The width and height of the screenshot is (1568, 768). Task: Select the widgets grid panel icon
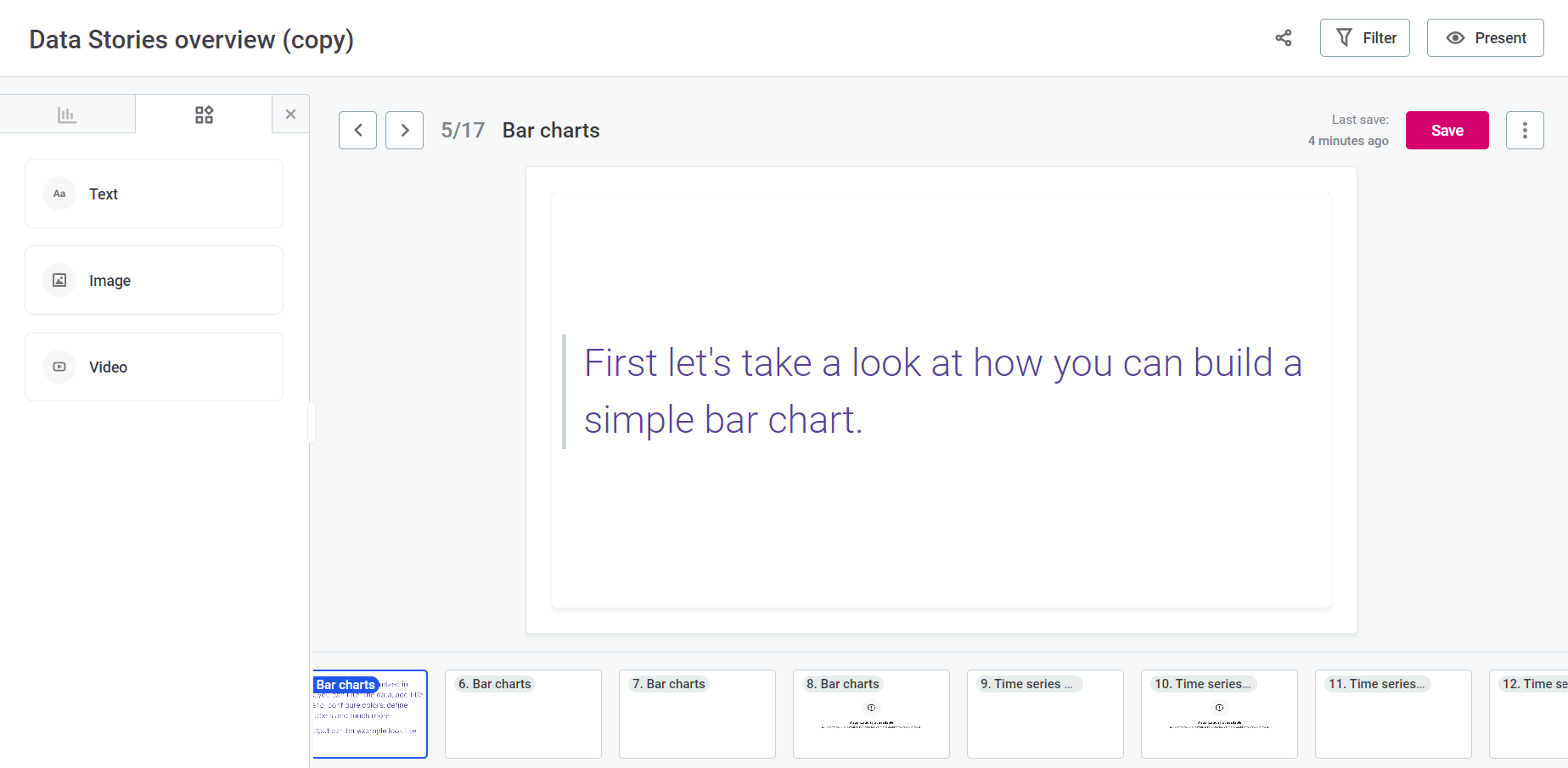click(x=204, y=113)
